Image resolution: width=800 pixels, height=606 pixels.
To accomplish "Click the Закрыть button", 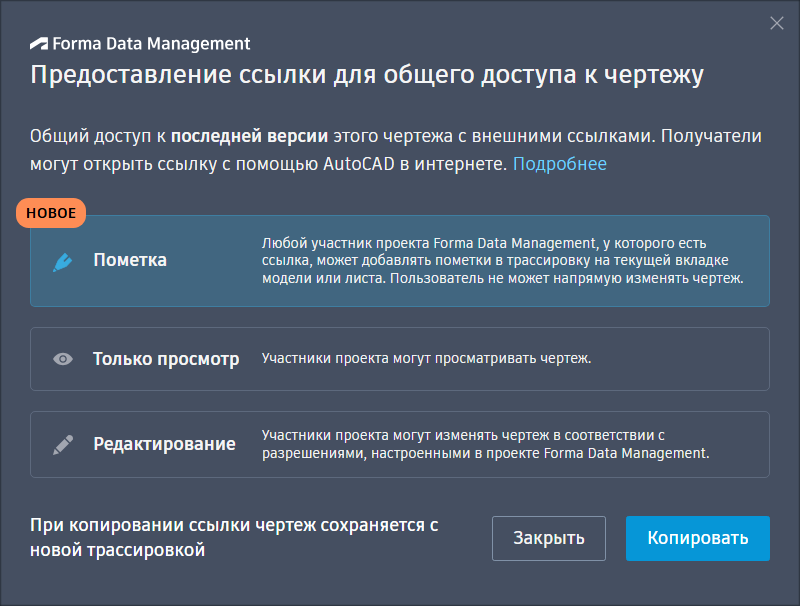I will click(548, 538).
